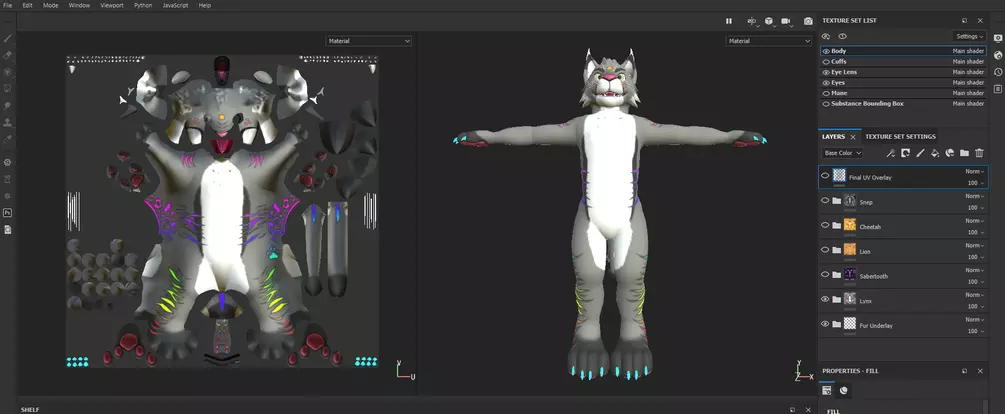
Task: Select the Paint brush tool in left toolbar
Action: pos(8,38)
